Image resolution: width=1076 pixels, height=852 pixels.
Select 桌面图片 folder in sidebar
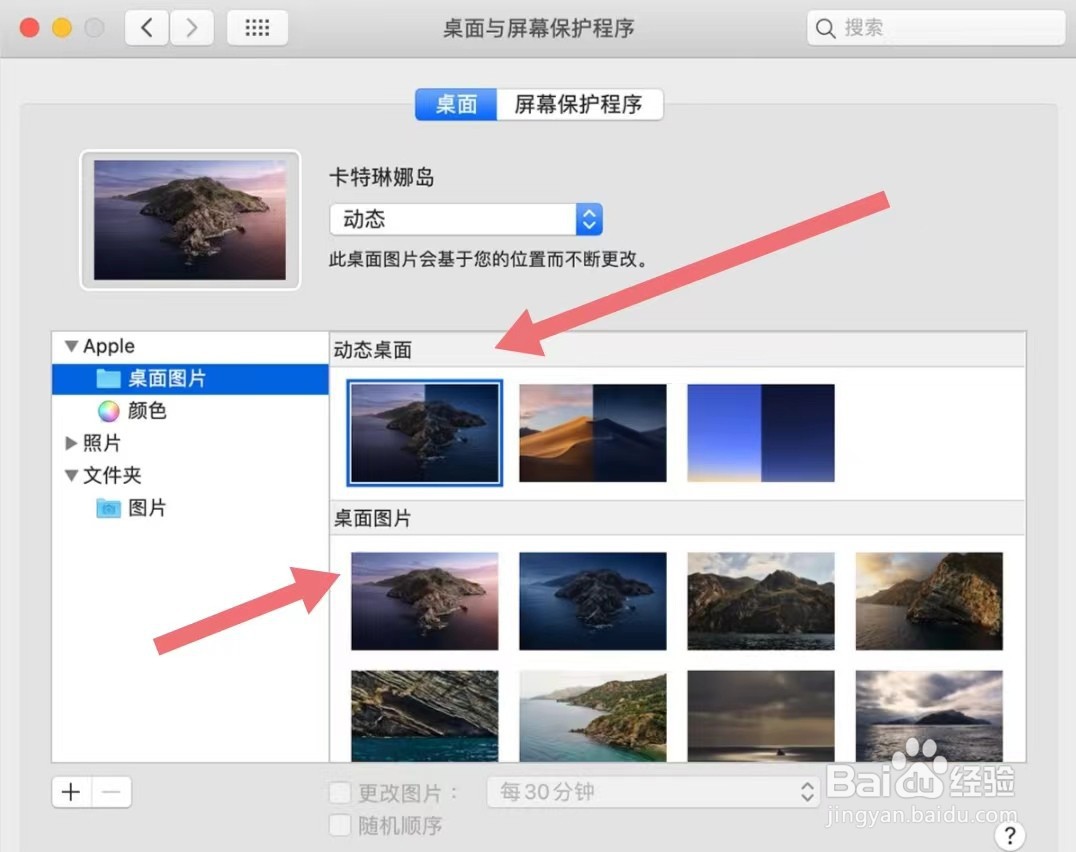point(190,379)
